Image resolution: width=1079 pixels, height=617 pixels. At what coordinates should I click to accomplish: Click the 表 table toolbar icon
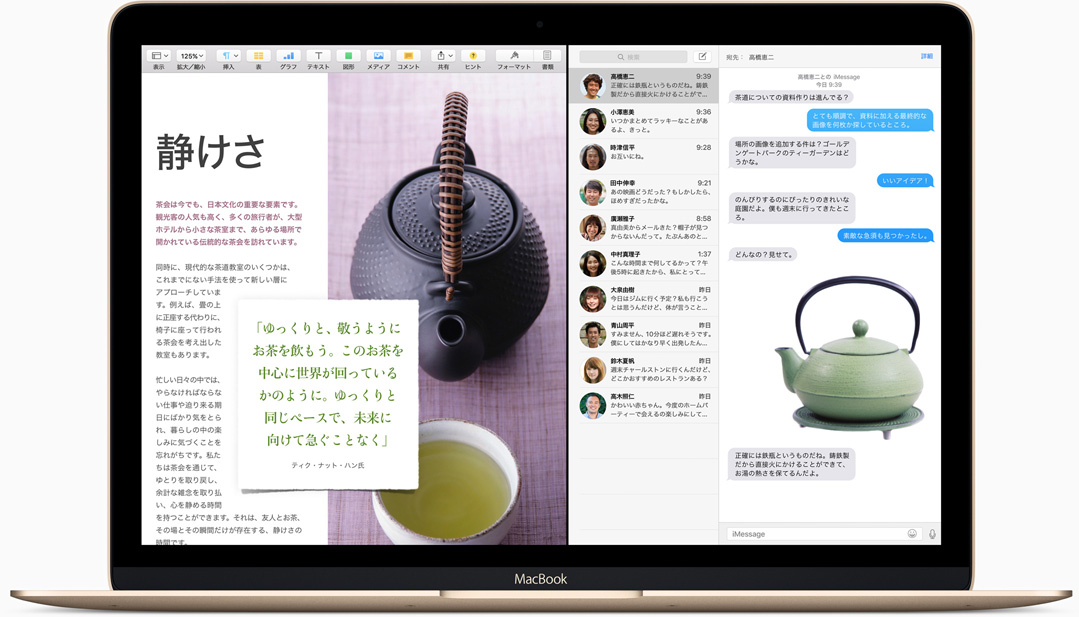[x=259, y=56]
